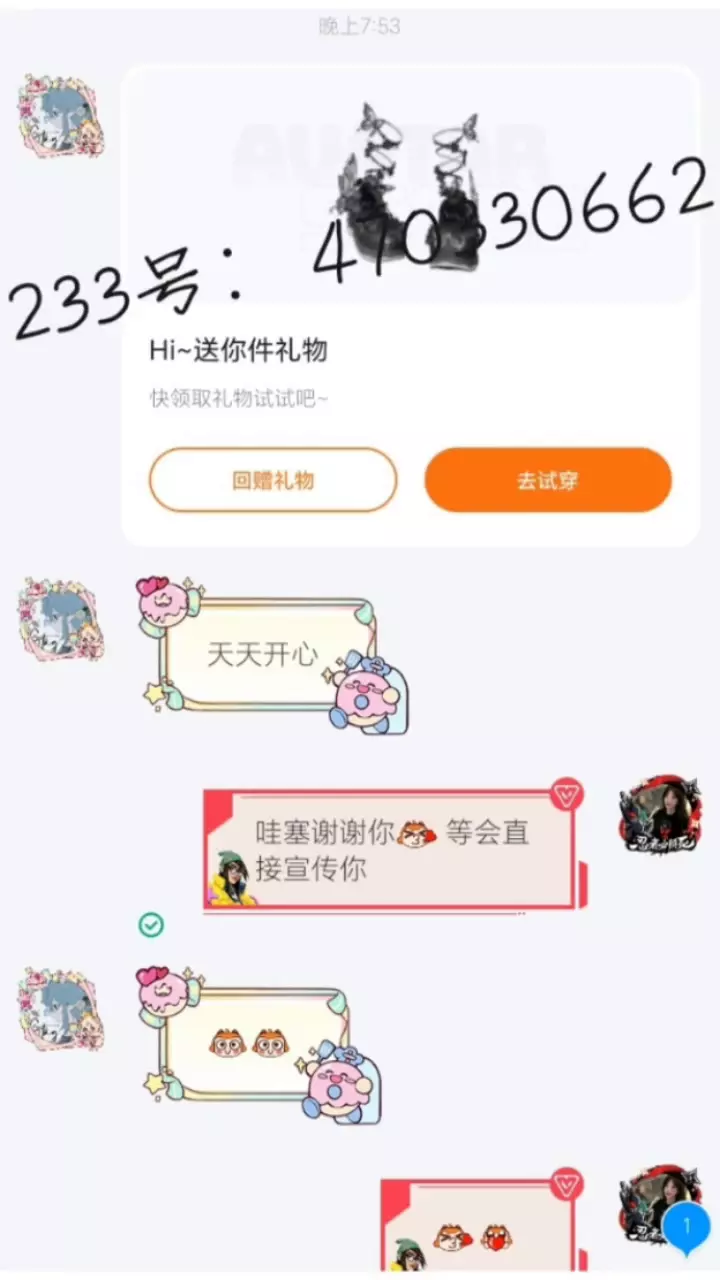Open sender's avatar beside the monkey emoji bubble
The image size is (720, 1280).
pyautogui.click(x=62, y=1008)
